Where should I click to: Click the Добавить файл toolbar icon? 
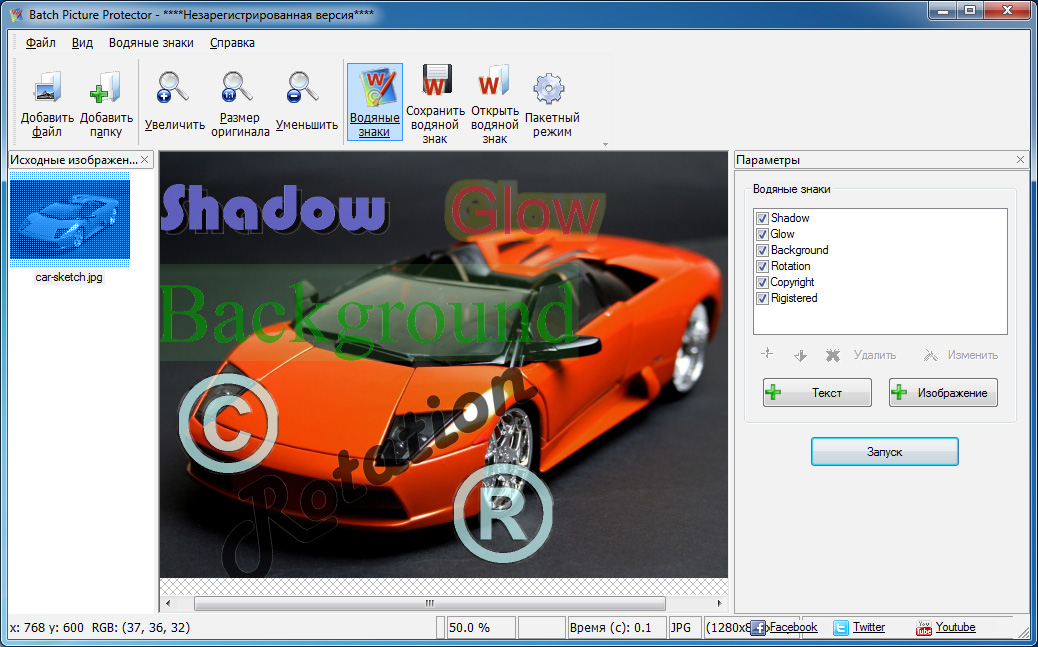[x=47, y=89]
